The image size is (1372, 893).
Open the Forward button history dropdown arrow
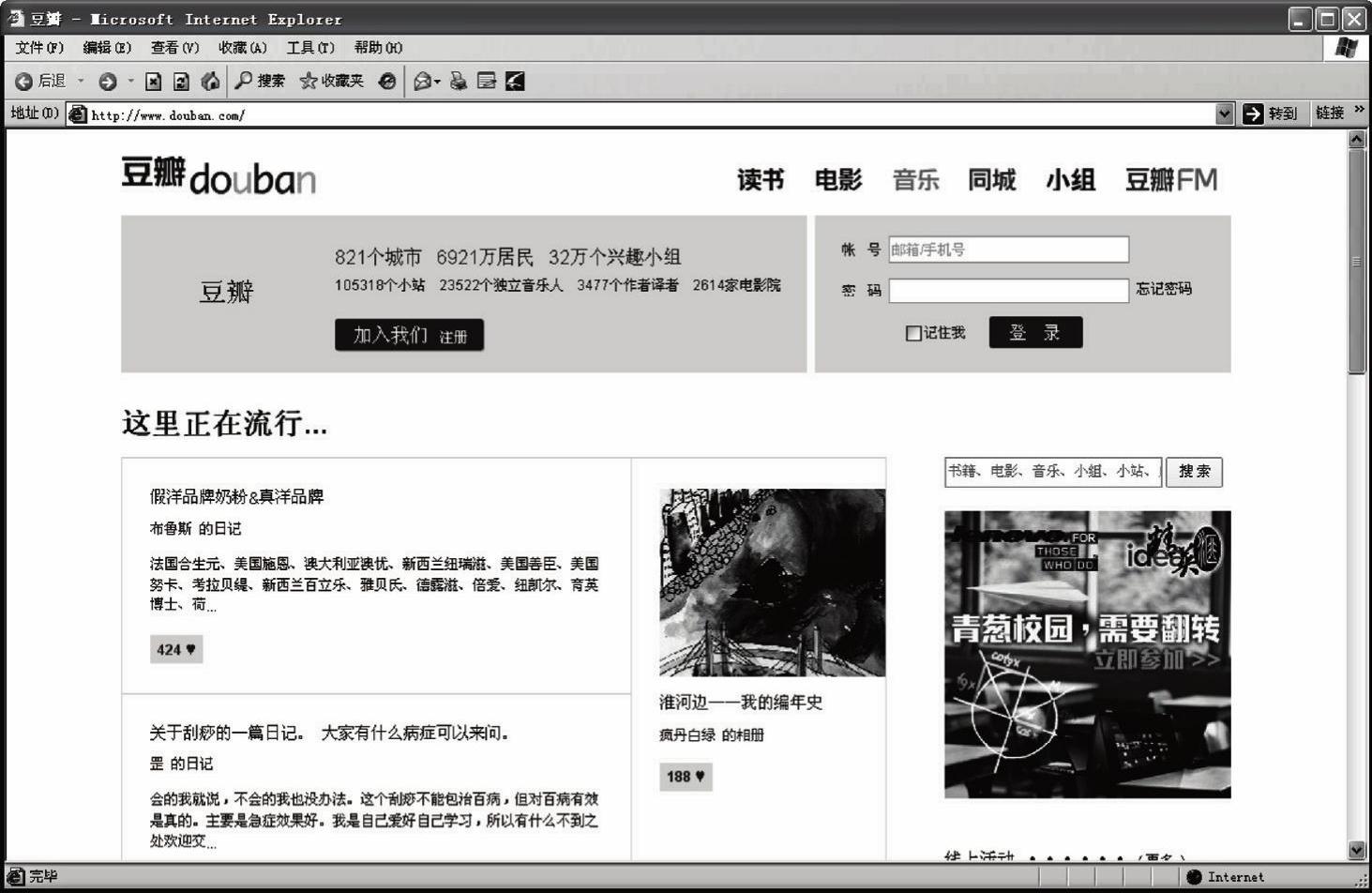tap(130, 82)
